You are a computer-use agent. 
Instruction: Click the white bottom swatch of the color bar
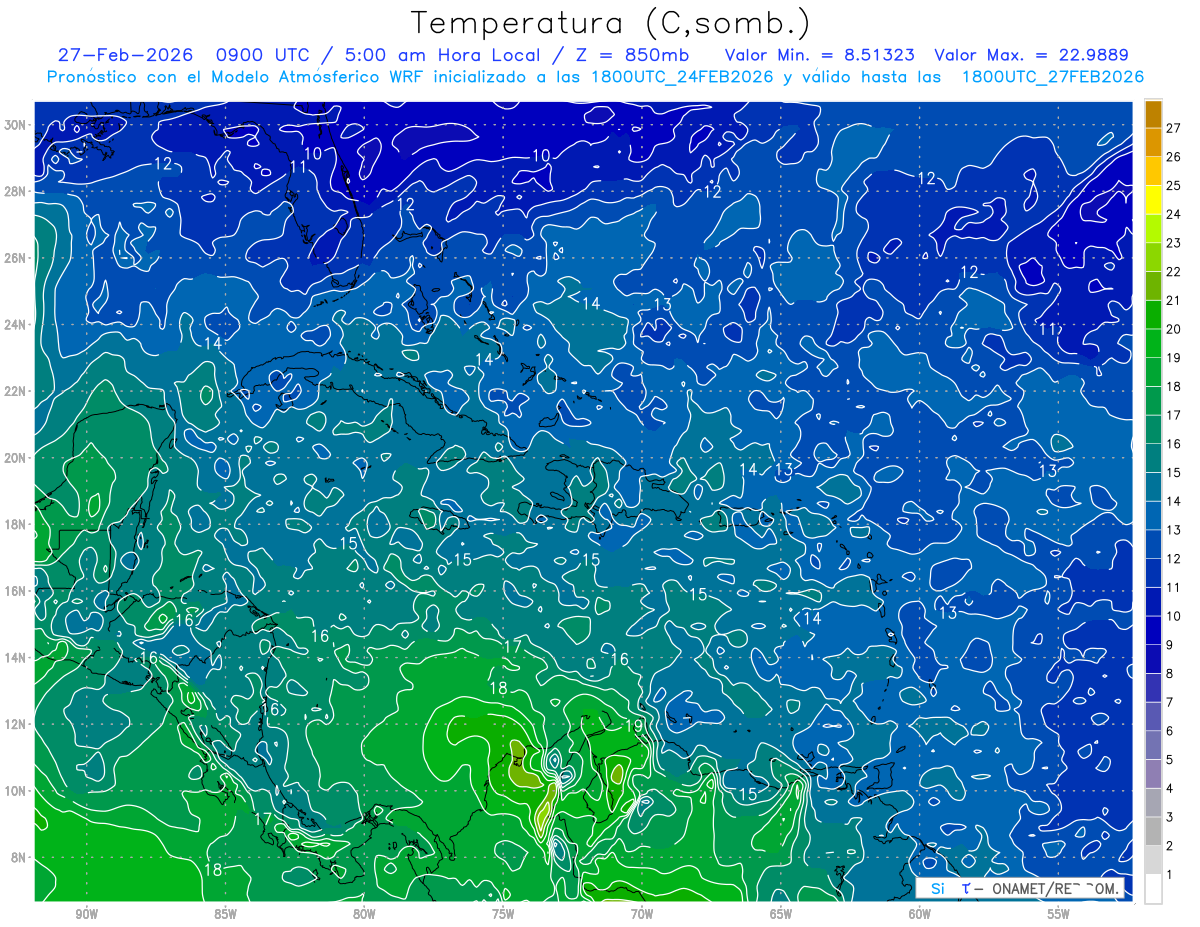pyautogui.click(x=1153, y=889)
